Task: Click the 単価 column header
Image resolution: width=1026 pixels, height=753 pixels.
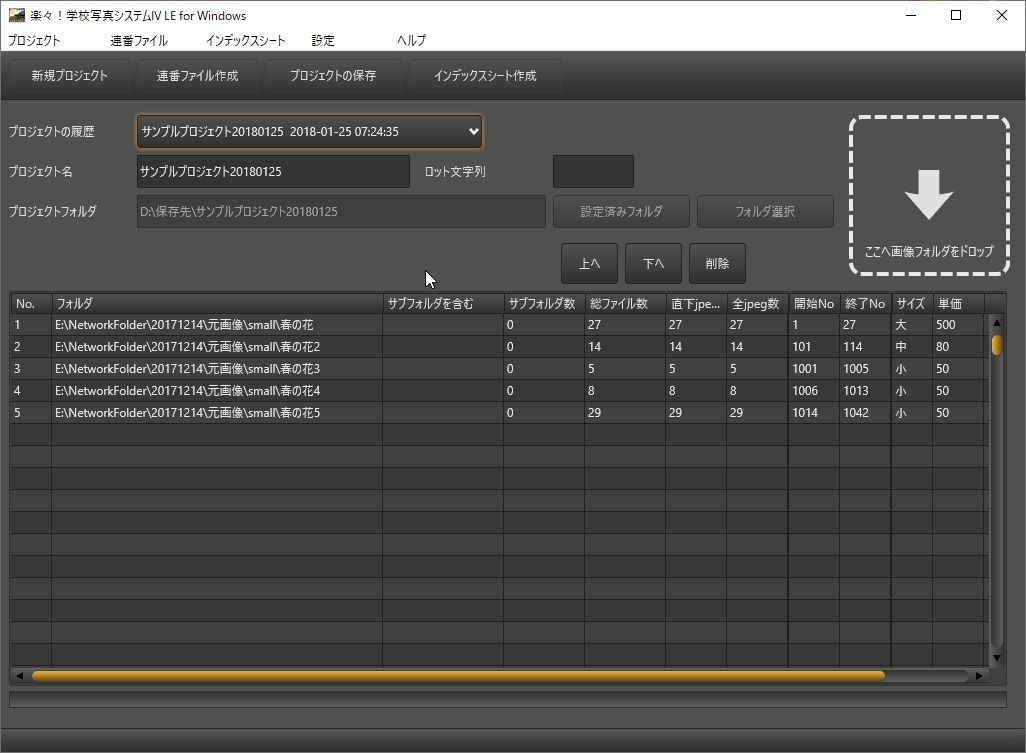Action: click(958, 304)
